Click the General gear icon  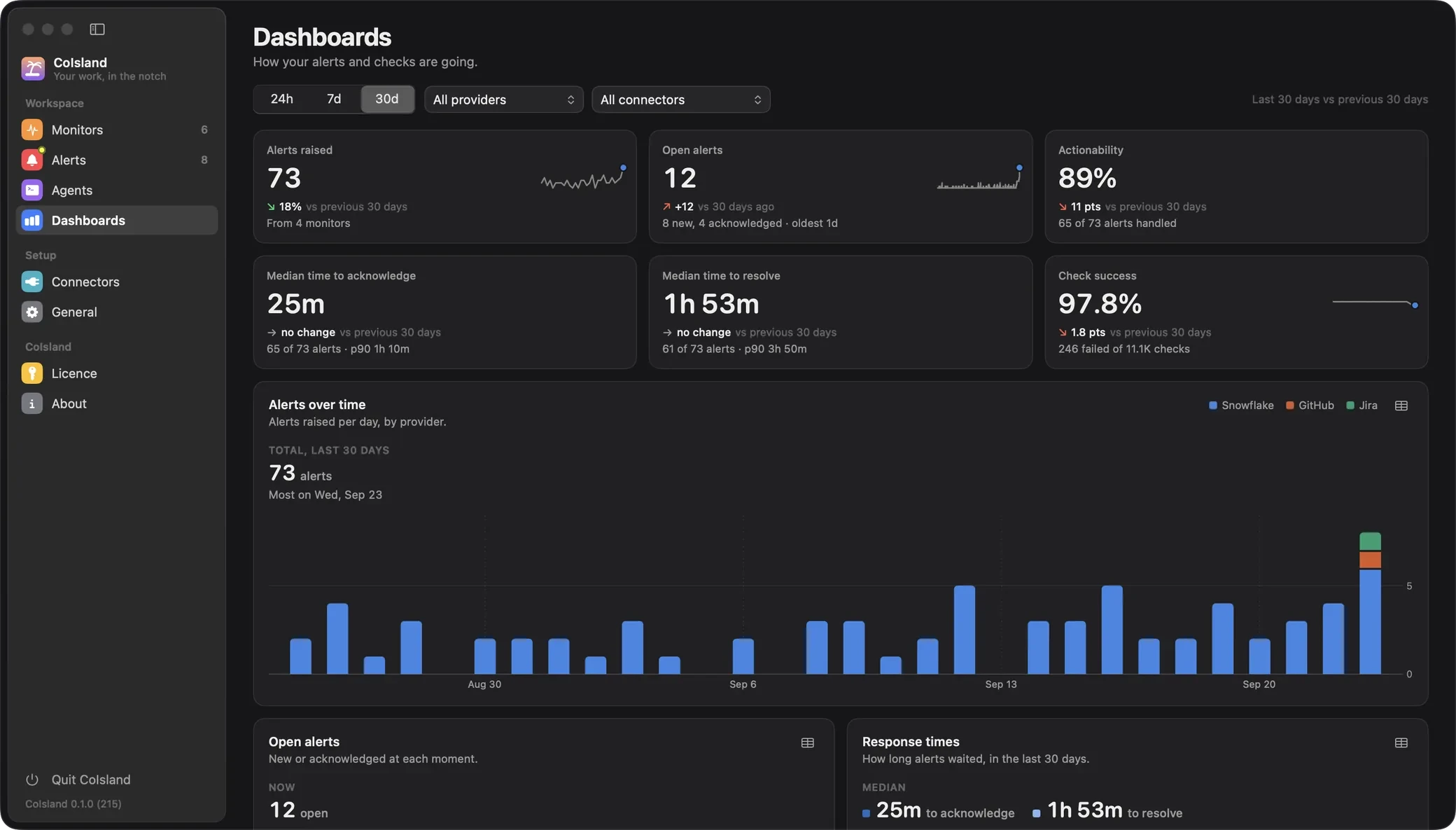click(32, 312)
